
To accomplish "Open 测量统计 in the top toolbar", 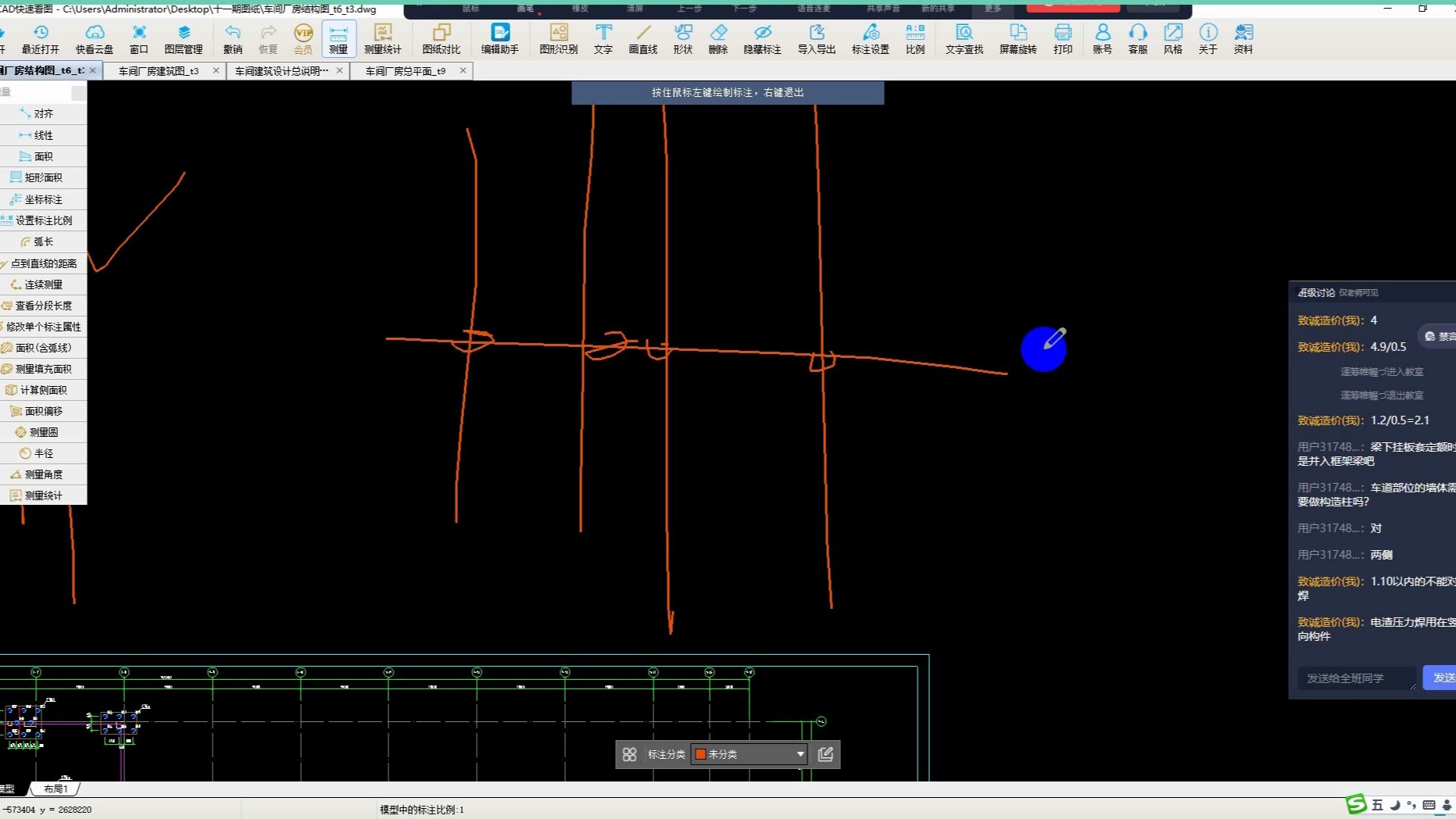I will (382, 39).
